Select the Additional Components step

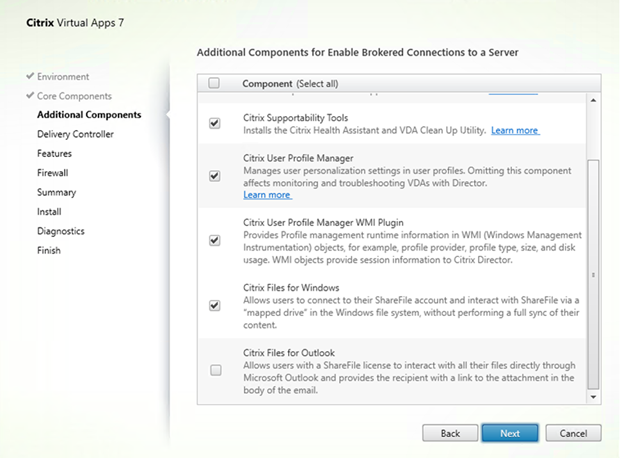coord(89,115)
